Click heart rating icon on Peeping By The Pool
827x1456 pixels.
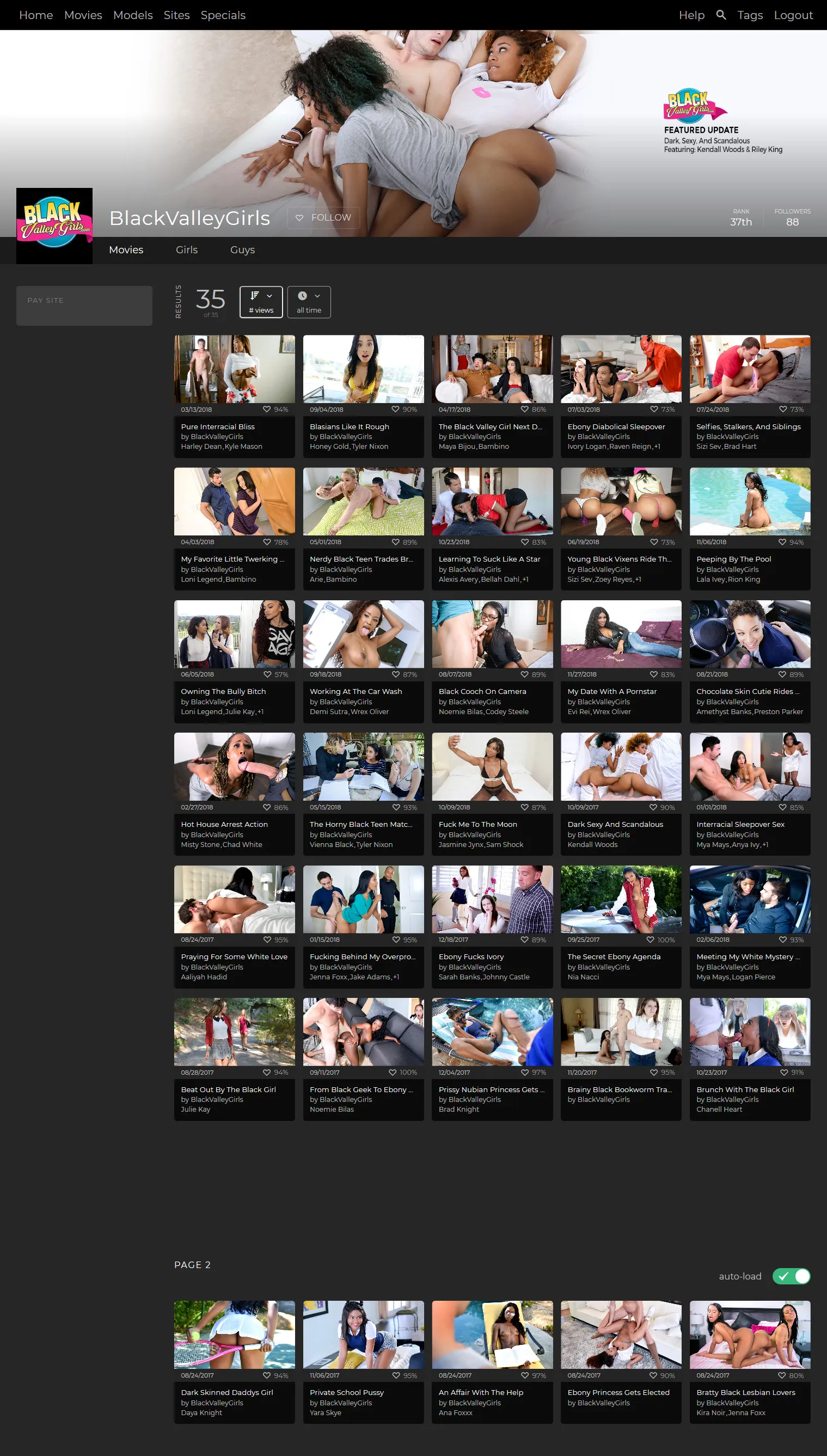click(782, 542)
